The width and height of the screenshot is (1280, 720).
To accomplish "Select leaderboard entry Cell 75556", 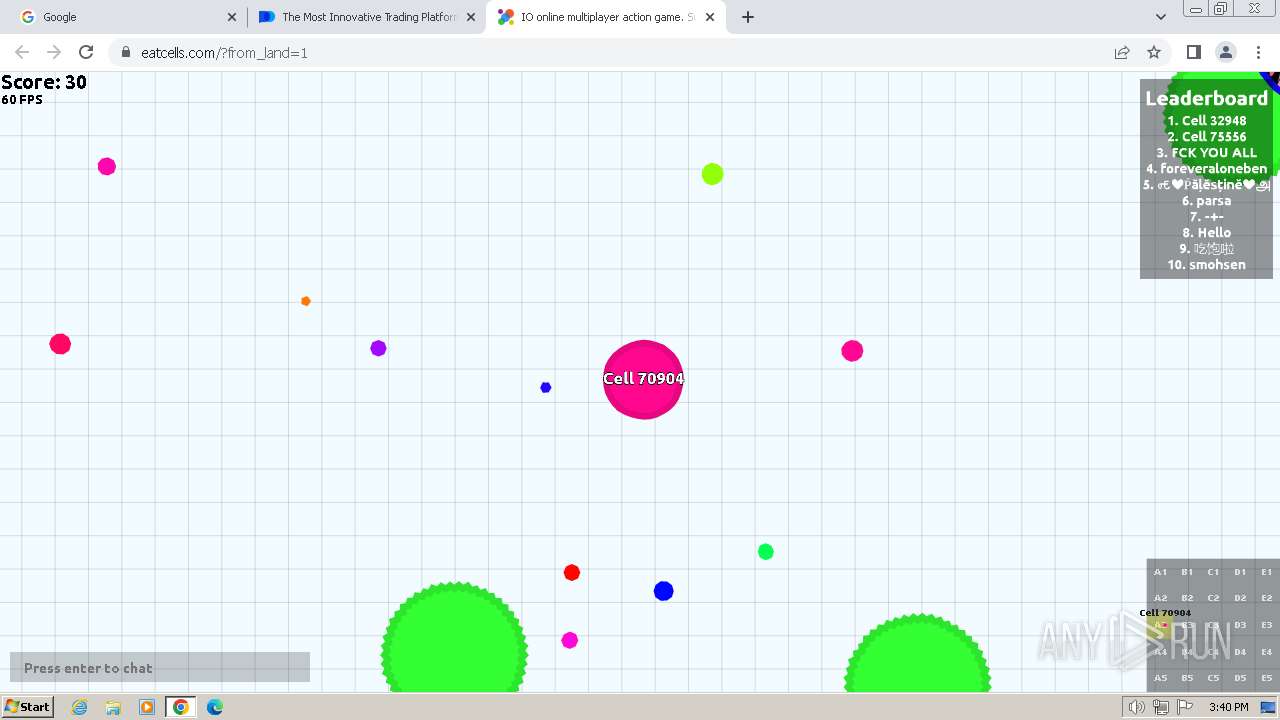I will (x=1206, y=136).
